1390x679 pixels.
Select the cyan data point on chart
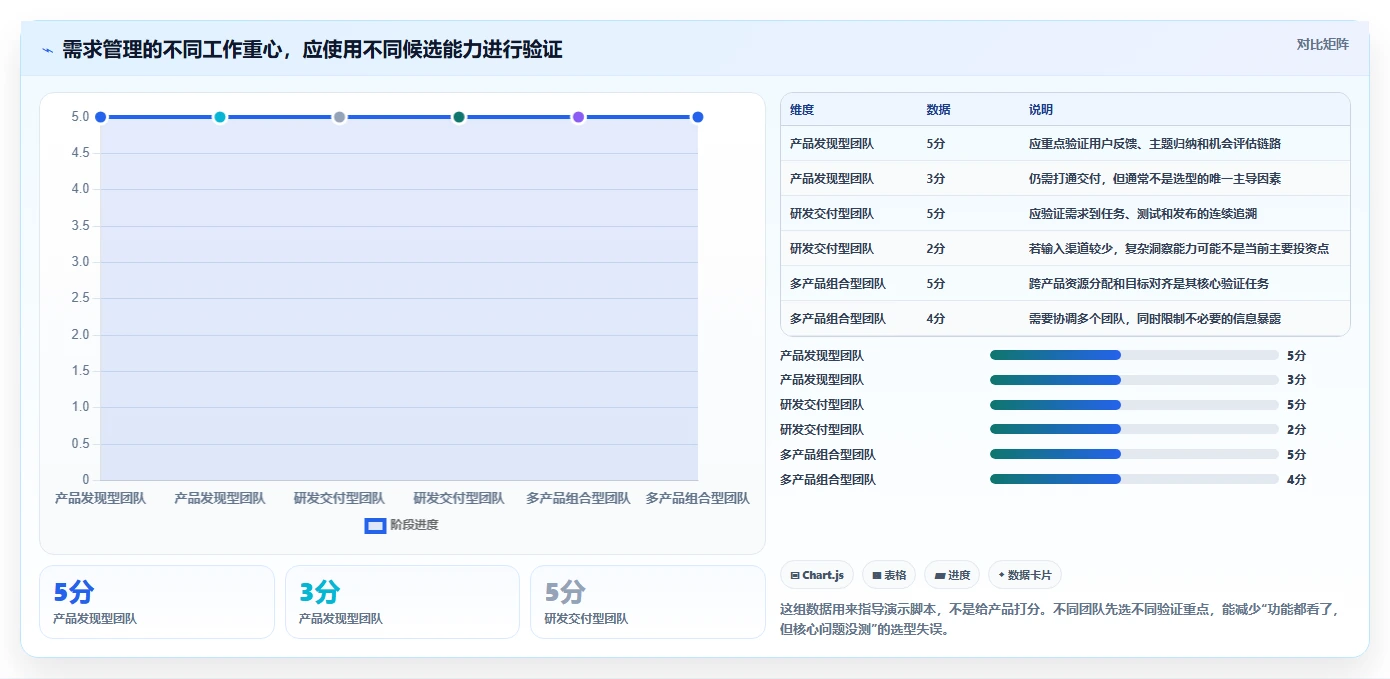click(220, 117)
